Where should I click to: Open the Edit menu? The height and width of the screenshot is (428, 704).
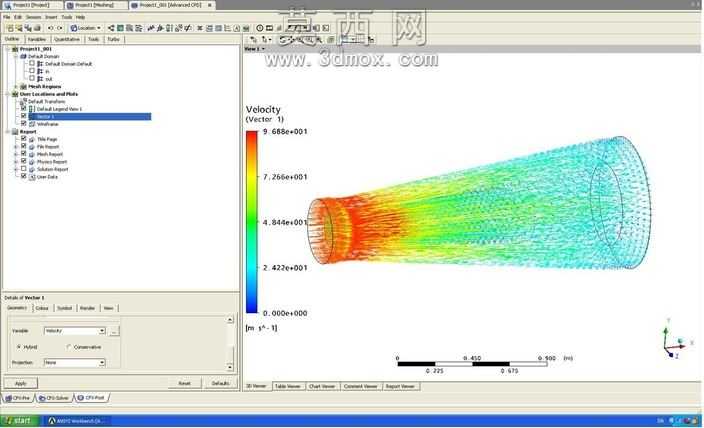pos(18,17)
